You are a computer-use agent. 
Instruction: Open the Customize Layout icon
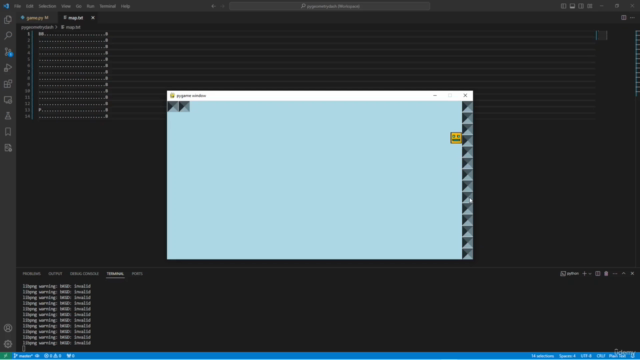click(590, 6)
